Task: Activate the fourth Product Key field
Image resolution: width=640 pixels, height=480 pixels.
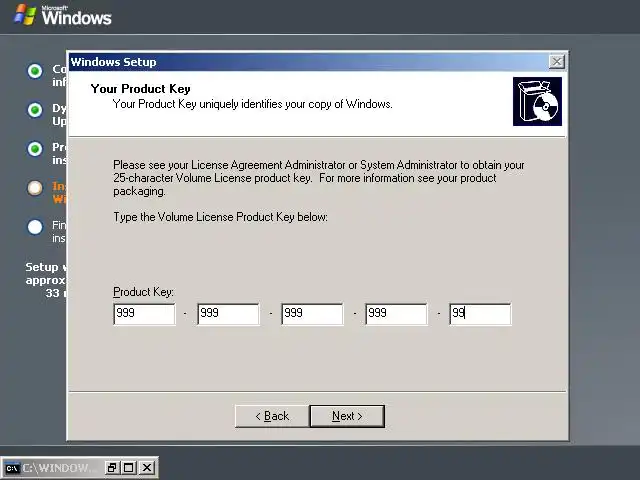Action: click(396, 314)
